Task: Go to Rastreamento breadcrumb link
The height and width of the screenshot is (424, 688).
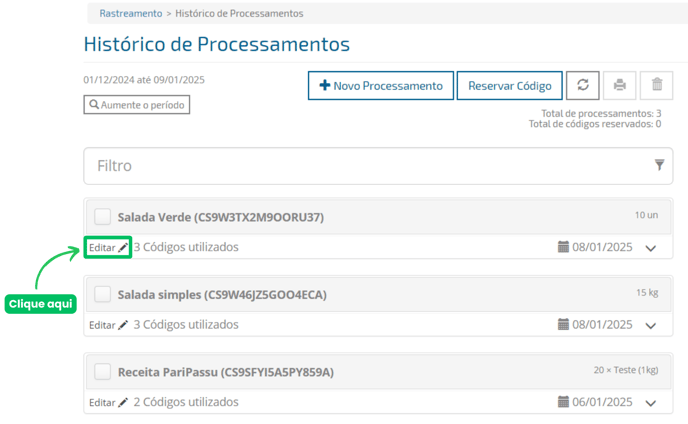Action: [130, 14]
